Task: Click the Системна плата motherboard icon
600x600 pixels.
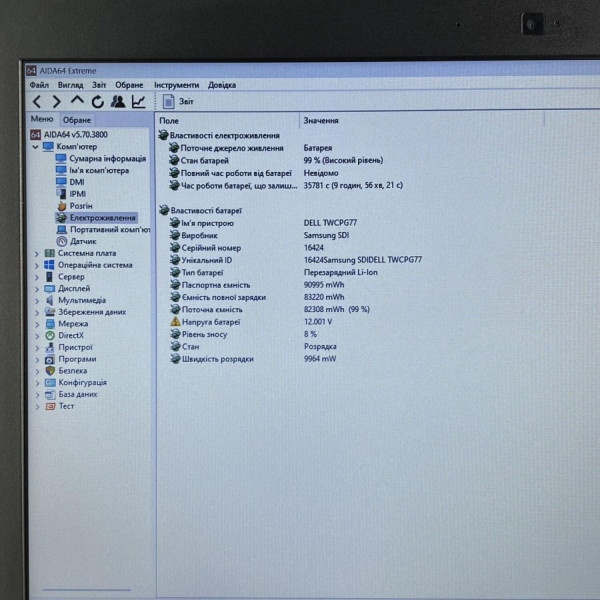Action: [x=50, y=253]
